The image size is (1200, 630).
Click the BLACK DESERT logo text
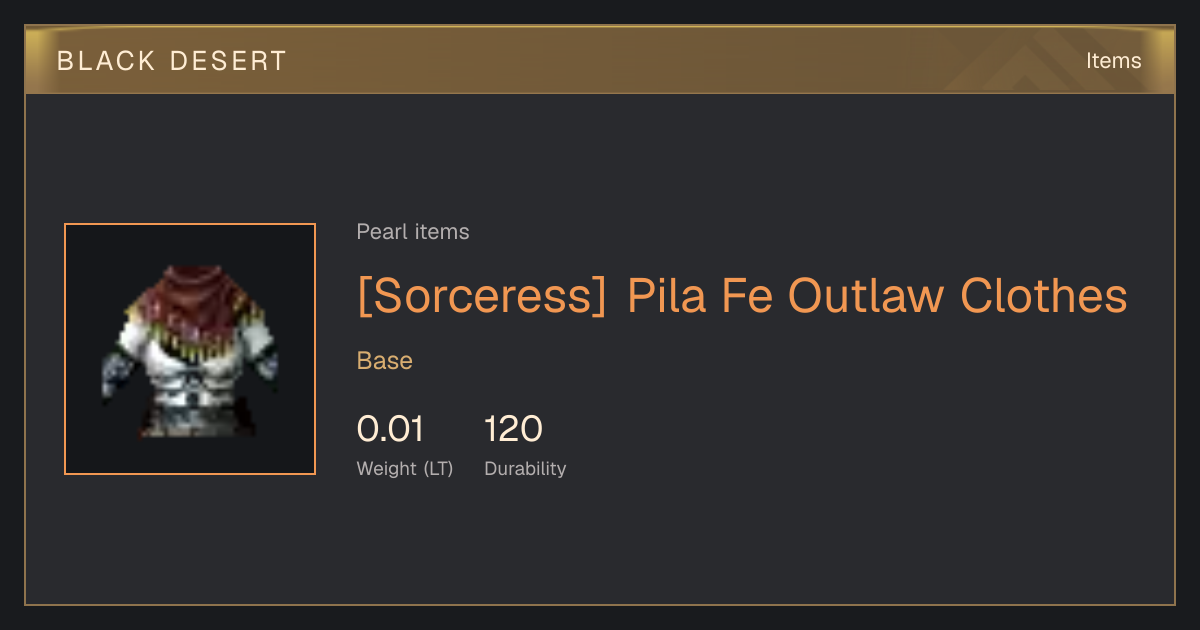coord(172,61)
